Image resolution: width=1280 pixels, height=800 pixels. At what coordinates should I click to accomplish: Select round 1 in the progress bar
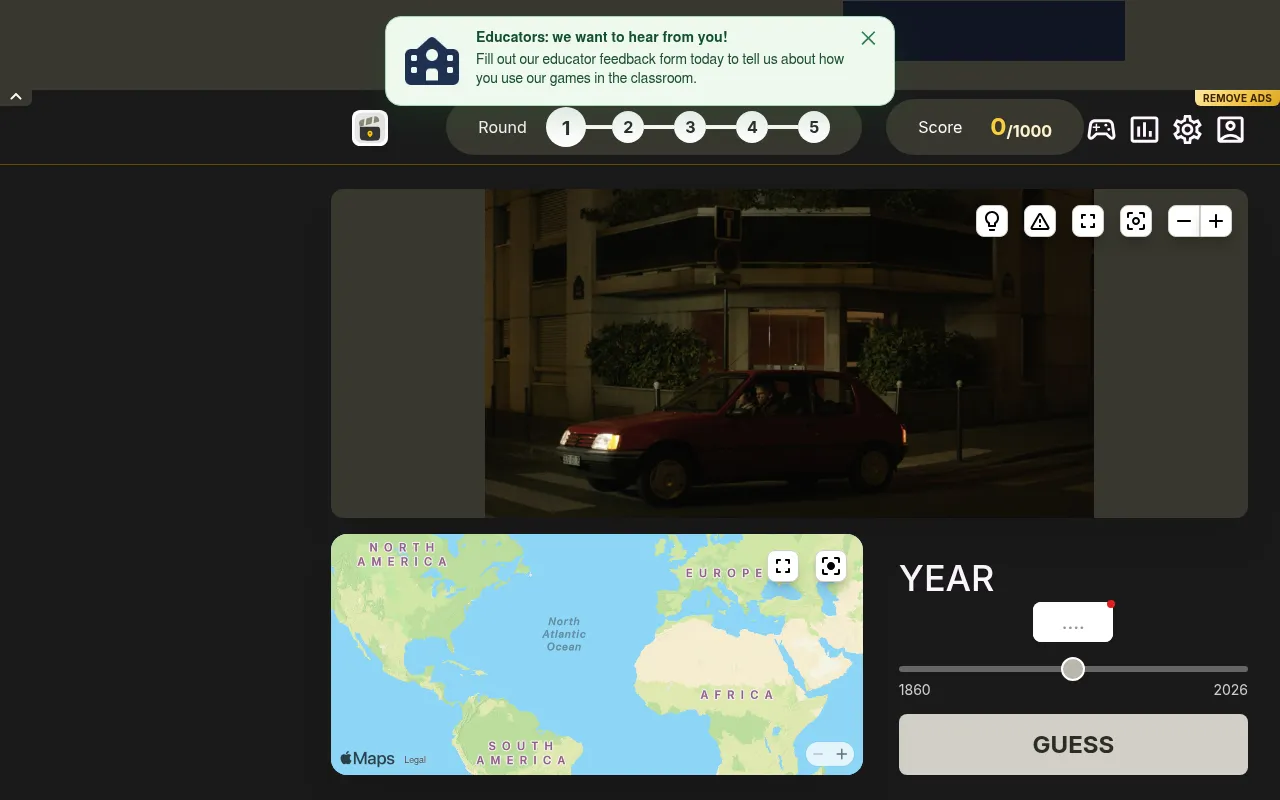pyautogui.click(x=566, y=127)
